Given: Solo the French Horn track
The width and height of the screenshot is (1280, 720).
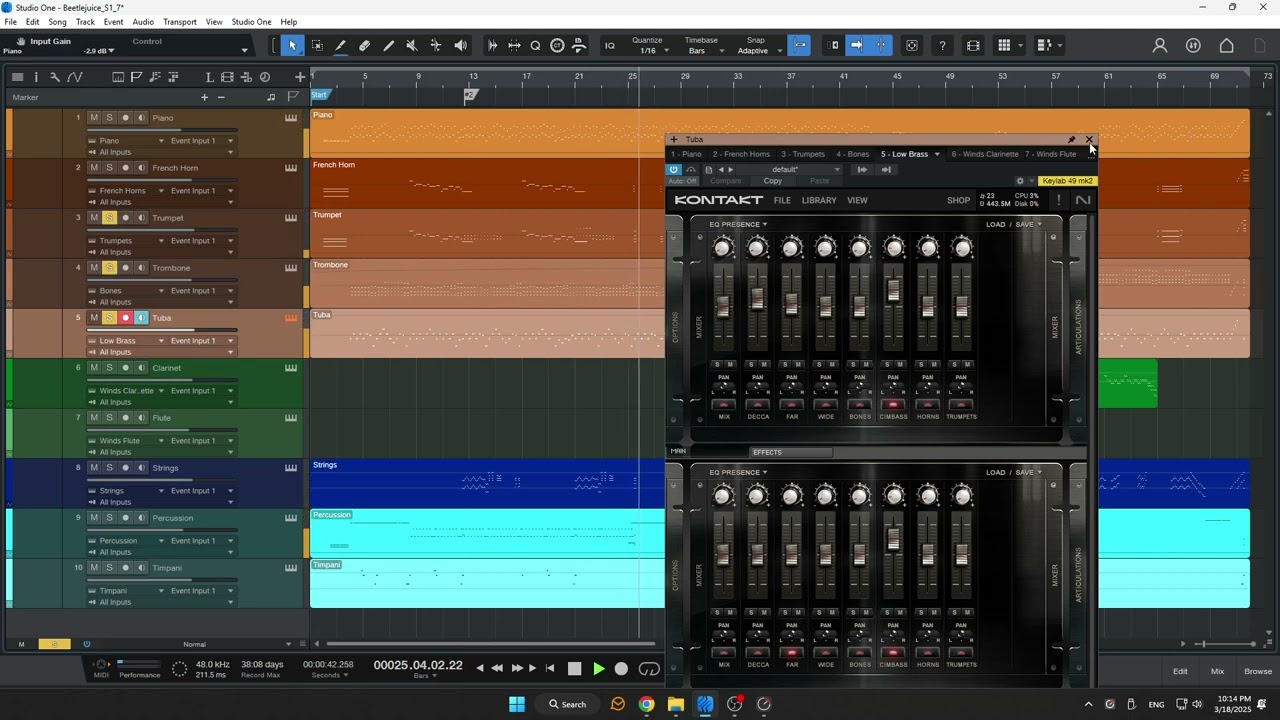Looking at the screenshot, I should (110, 168).
